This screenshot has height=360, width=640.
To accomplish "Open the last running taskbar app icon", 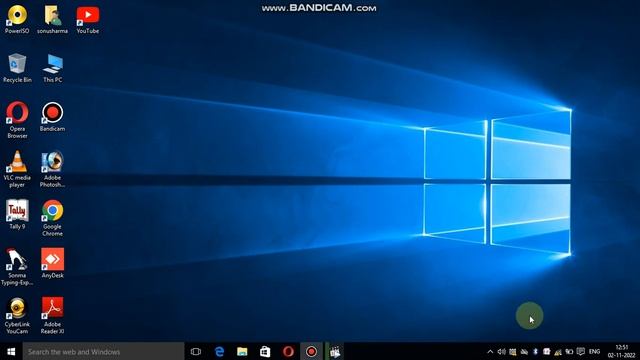I will point(335,351).
